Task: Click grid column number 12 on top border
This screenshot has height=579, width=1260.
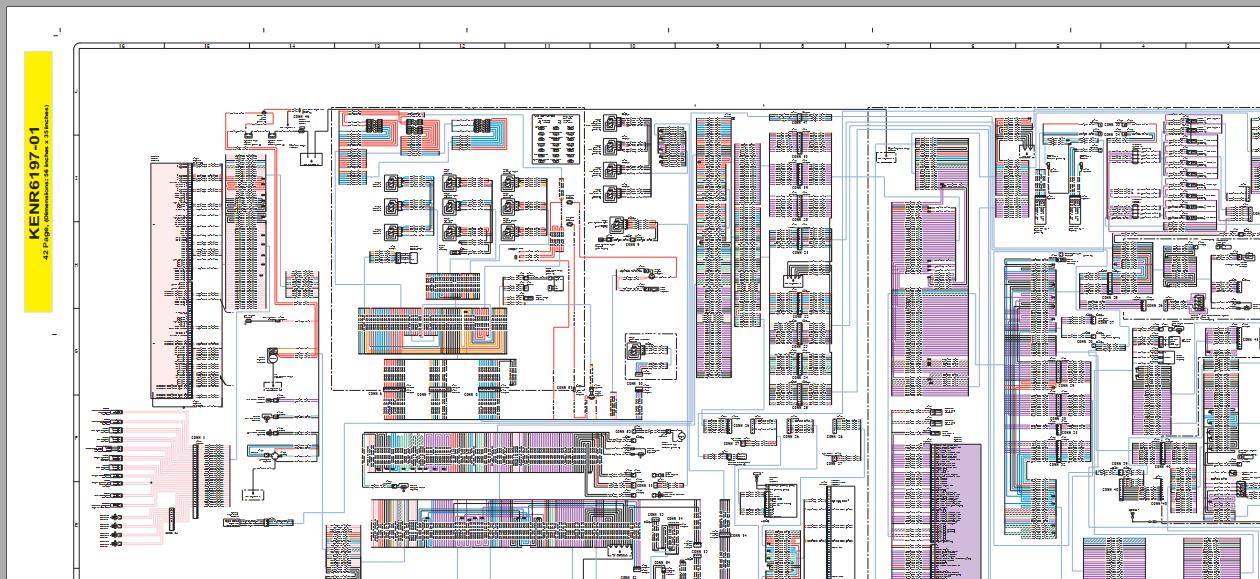Action: coord(462,46)
